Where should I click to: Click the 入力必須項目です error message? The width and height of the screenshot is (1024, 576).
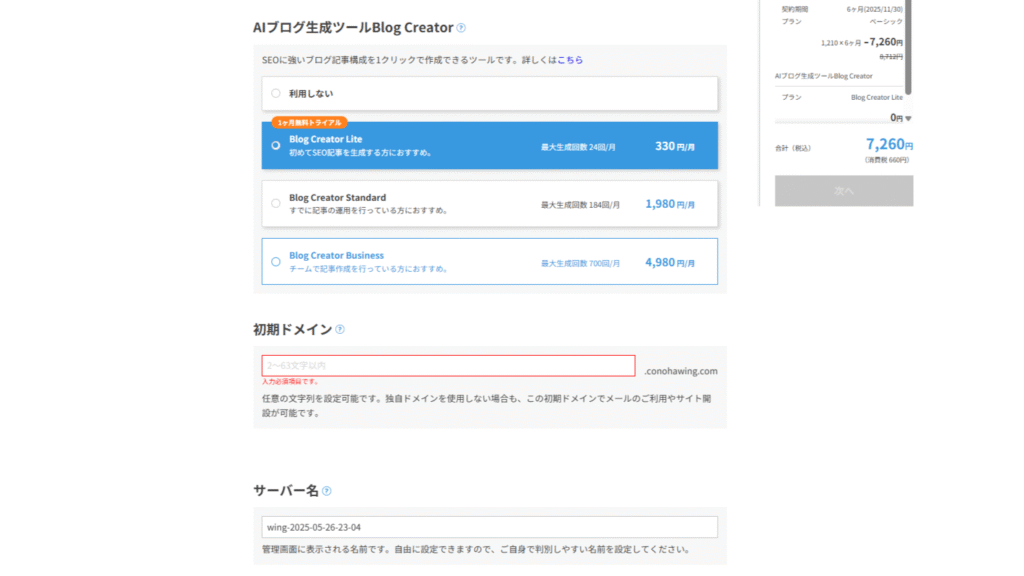(291, 381)
